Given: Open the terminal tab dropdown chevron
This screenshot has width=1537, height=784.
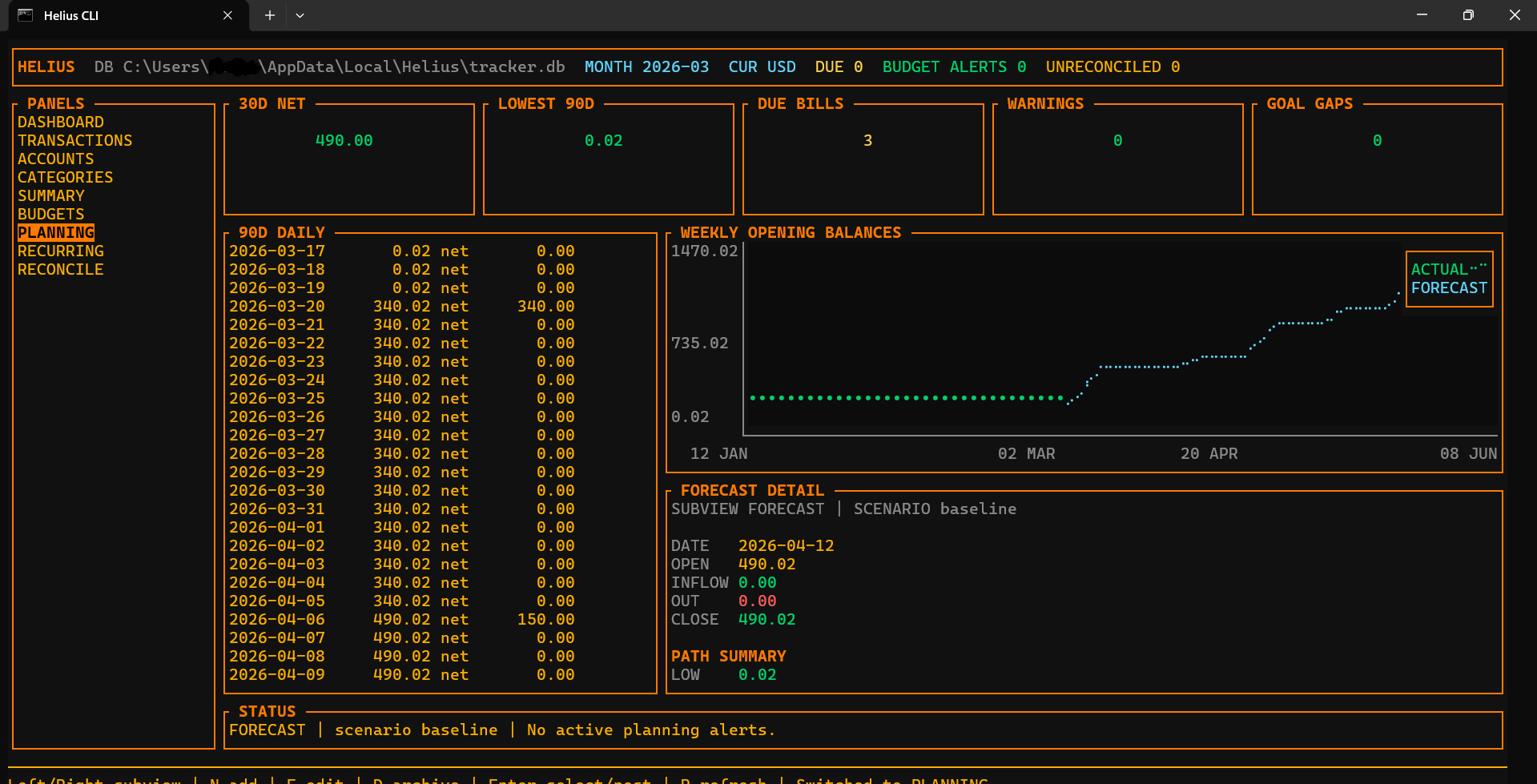Looking at the screenshot, I should [x=300, y=15].
